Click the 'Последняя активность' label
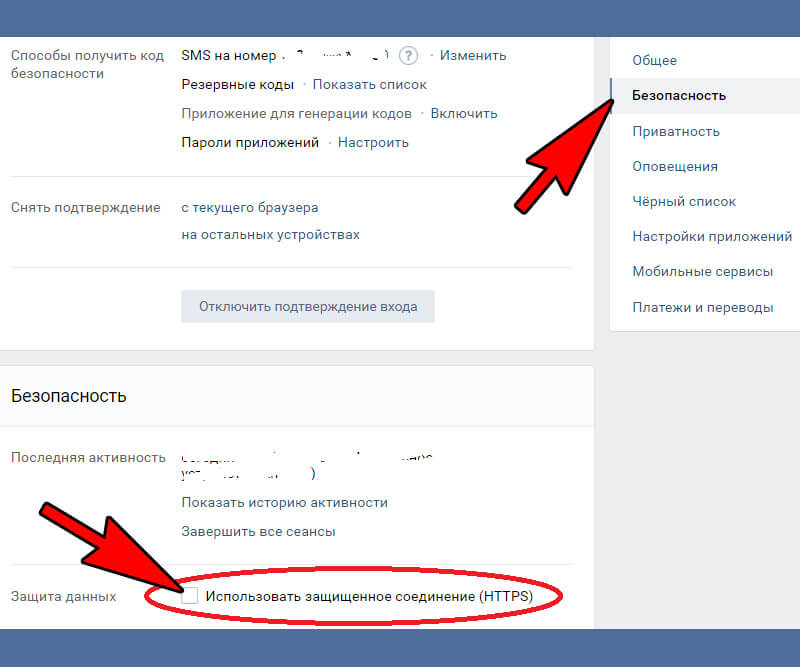800x667 pixels. point(88,457)
